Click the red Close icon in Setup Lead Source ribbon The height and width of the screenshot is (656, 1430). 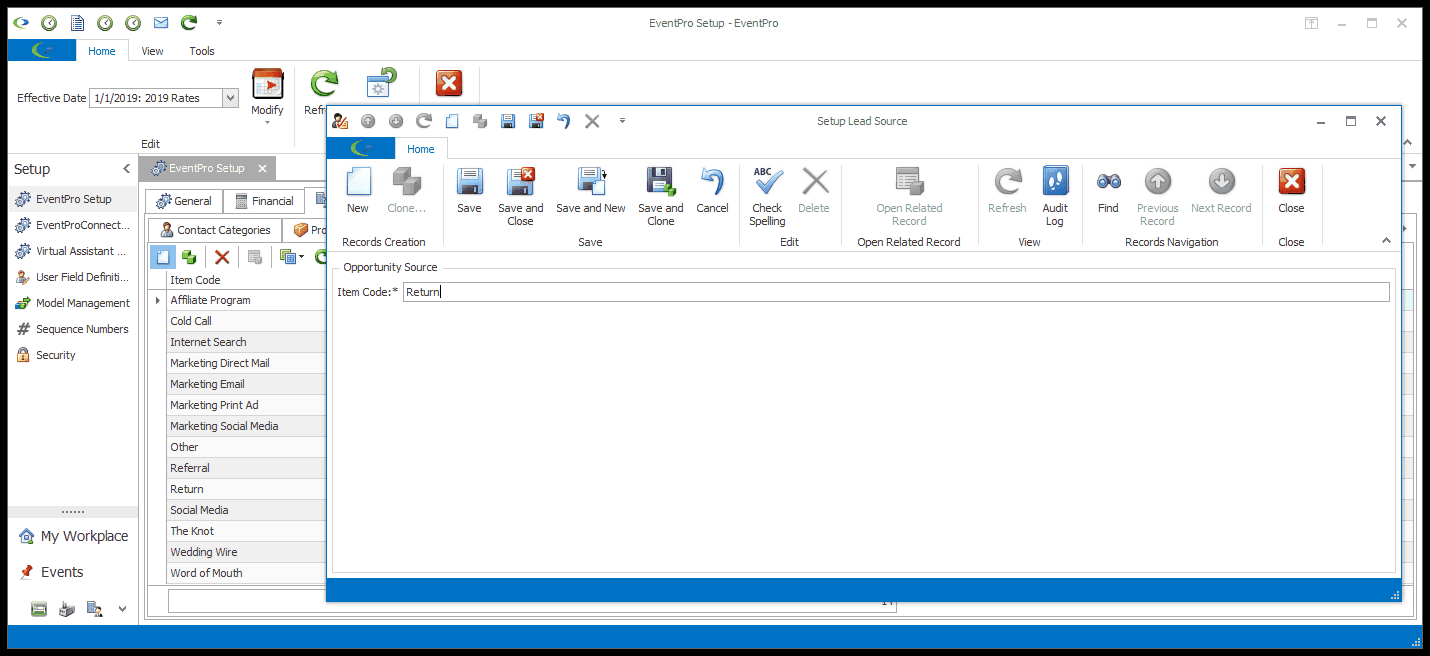click(1291, 182)
